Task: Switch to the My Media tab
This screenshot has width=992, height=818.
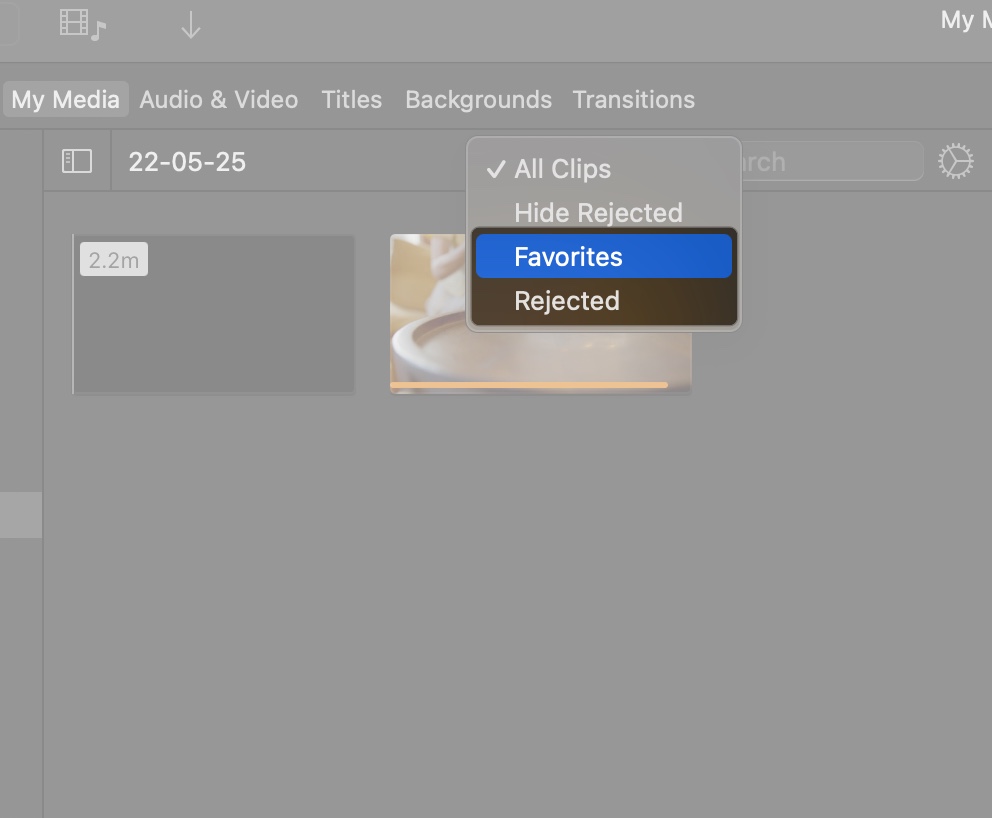Action: (x=64, y=99)
